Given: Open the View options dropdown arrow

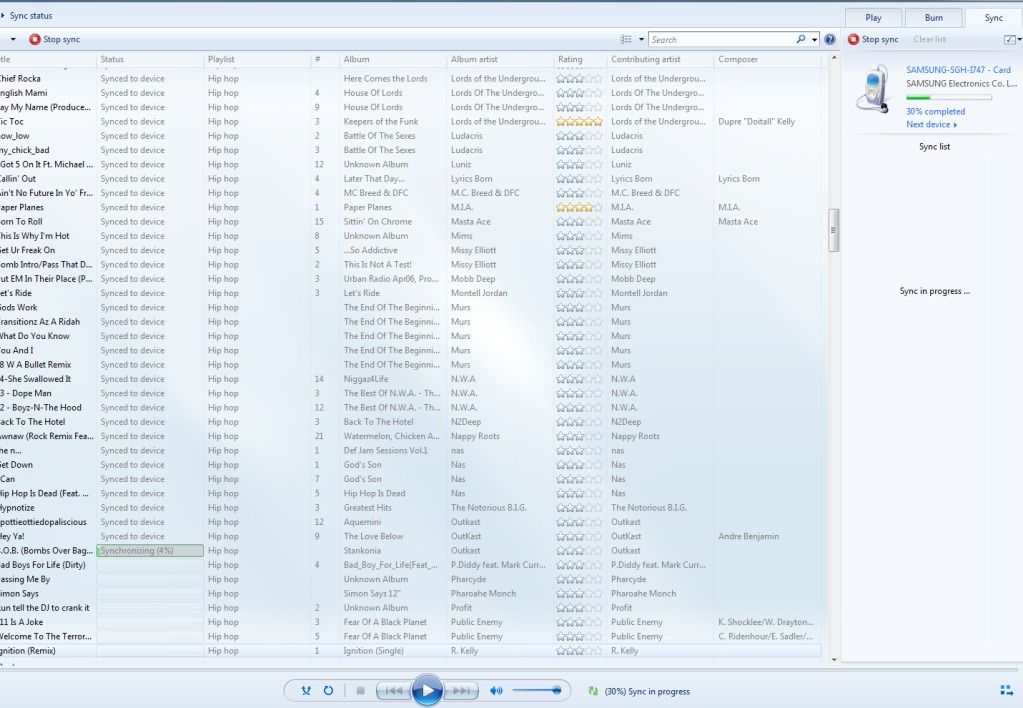Looking at the screenshot, I should (x=641, y=39).
